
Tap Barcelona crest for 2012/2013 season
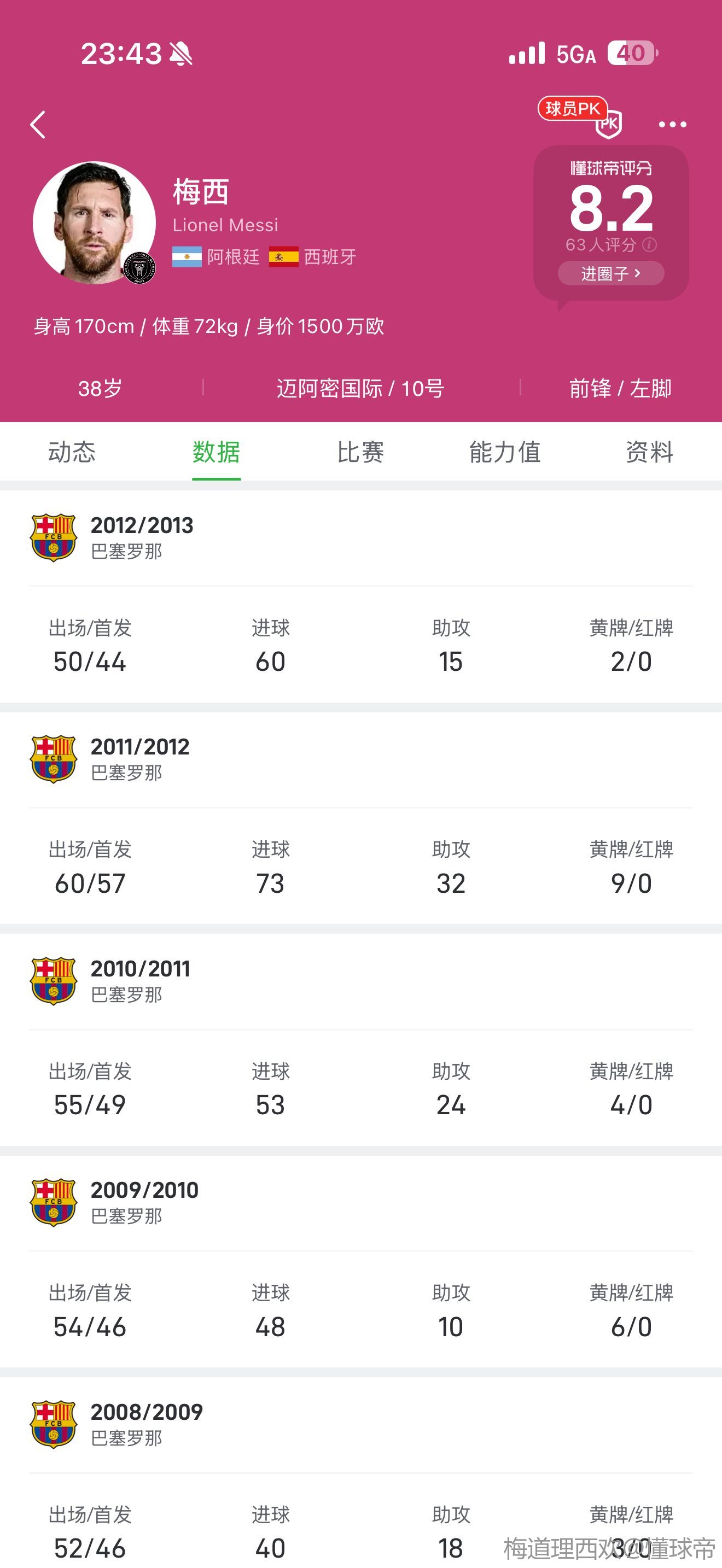click(x=54, y=537)
